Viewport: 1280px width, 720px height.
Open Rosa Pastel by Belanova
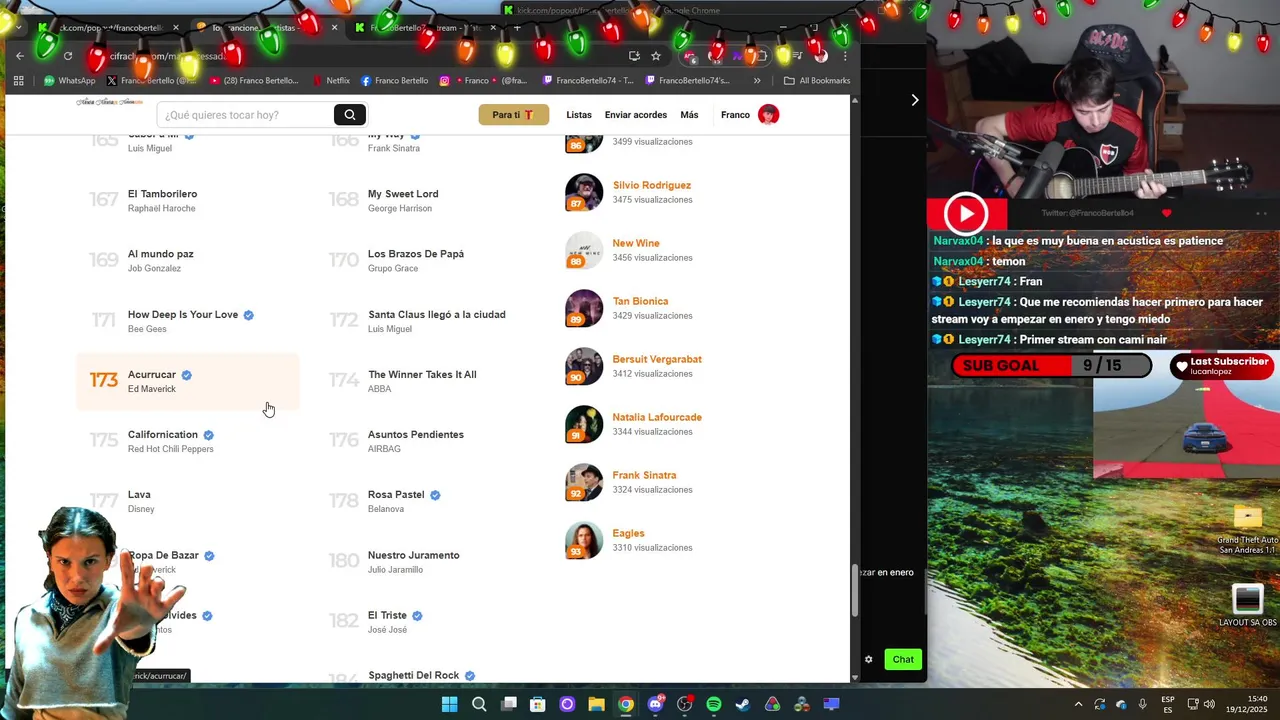(396, 495)
